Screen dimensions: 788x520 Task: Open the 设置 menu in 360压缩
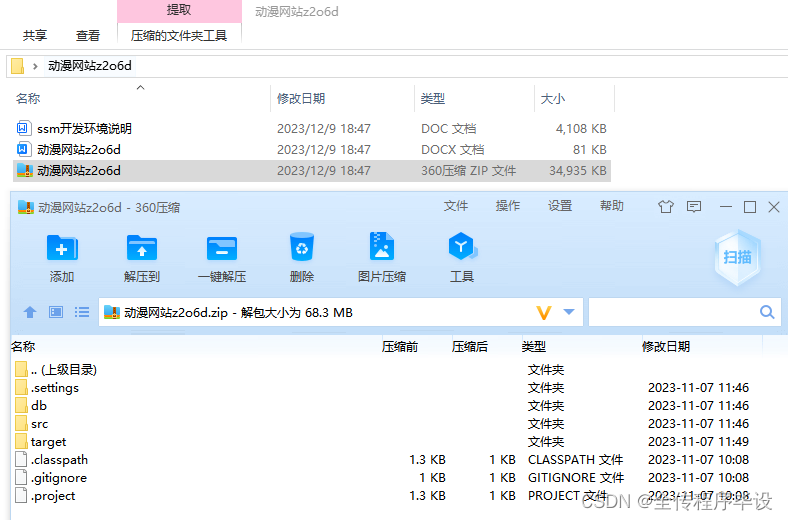[x=560, y=206]
